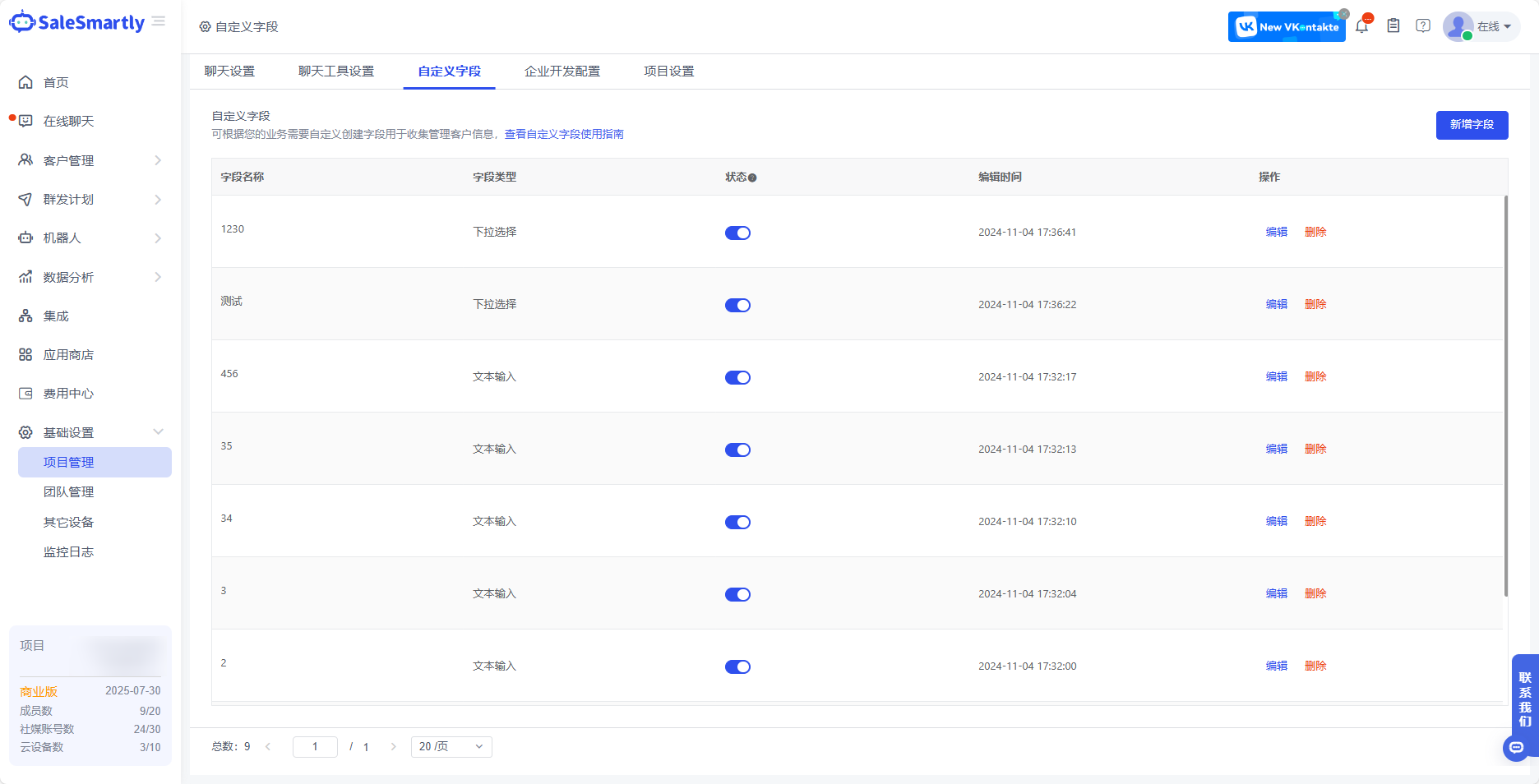Click the notification bell icon
The image size is (1539, 784).
coord(1362,26)
